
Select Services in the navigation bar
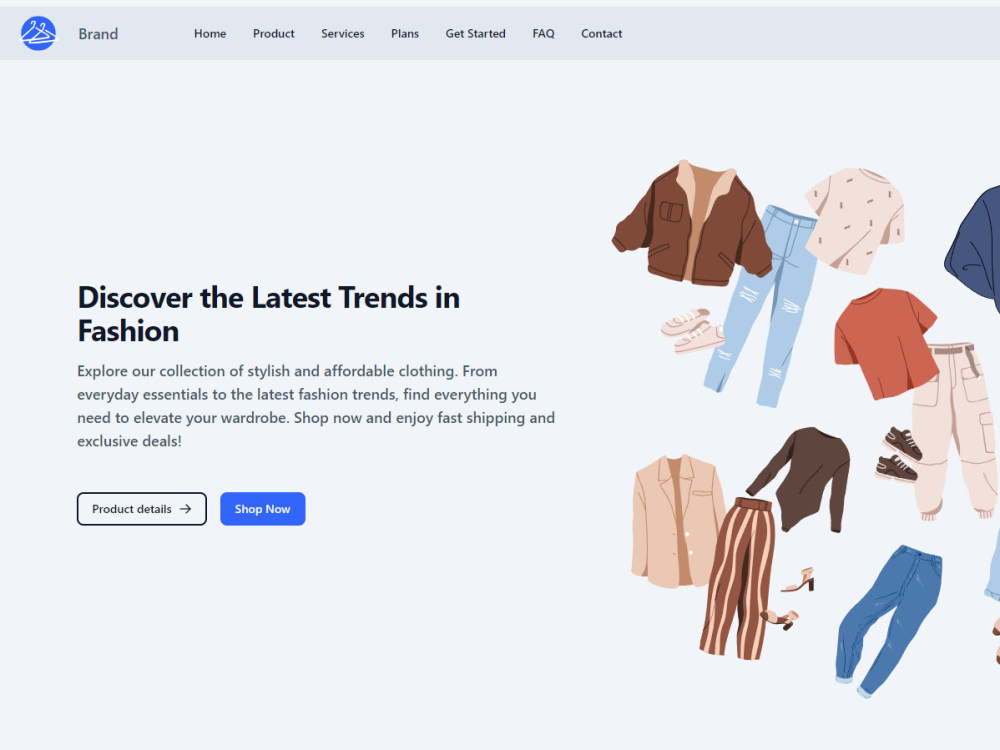pos(342,34)
